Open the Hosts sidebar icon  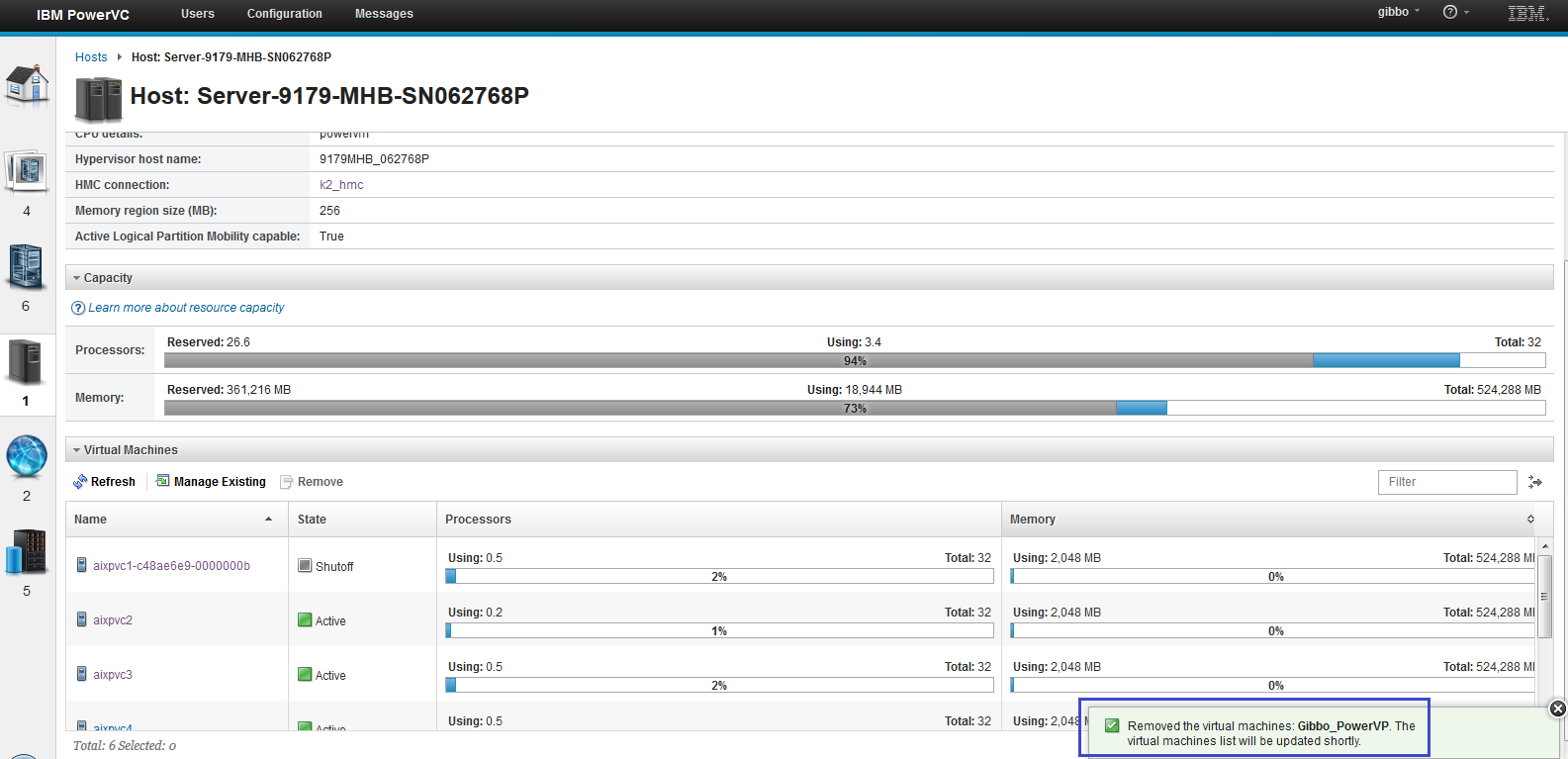(x=25, y=362)
